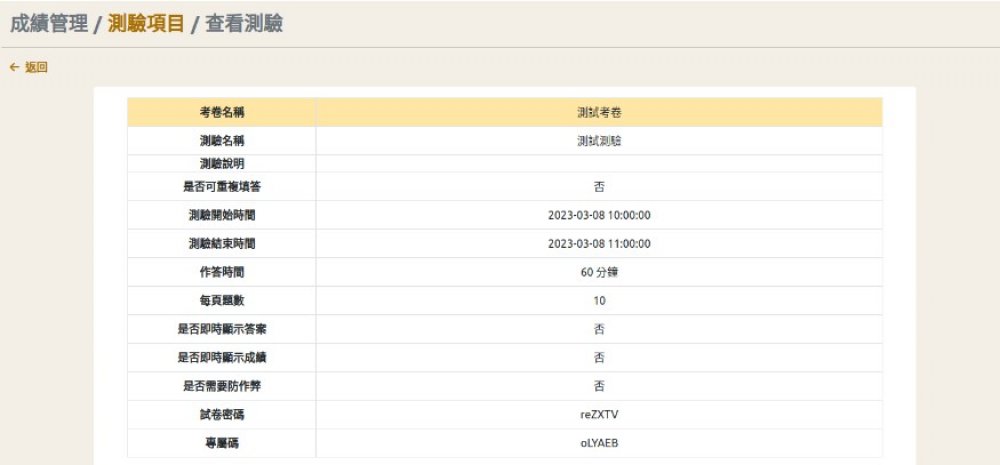Select the 測驗名稱 label cell

(x=221, y=141)
